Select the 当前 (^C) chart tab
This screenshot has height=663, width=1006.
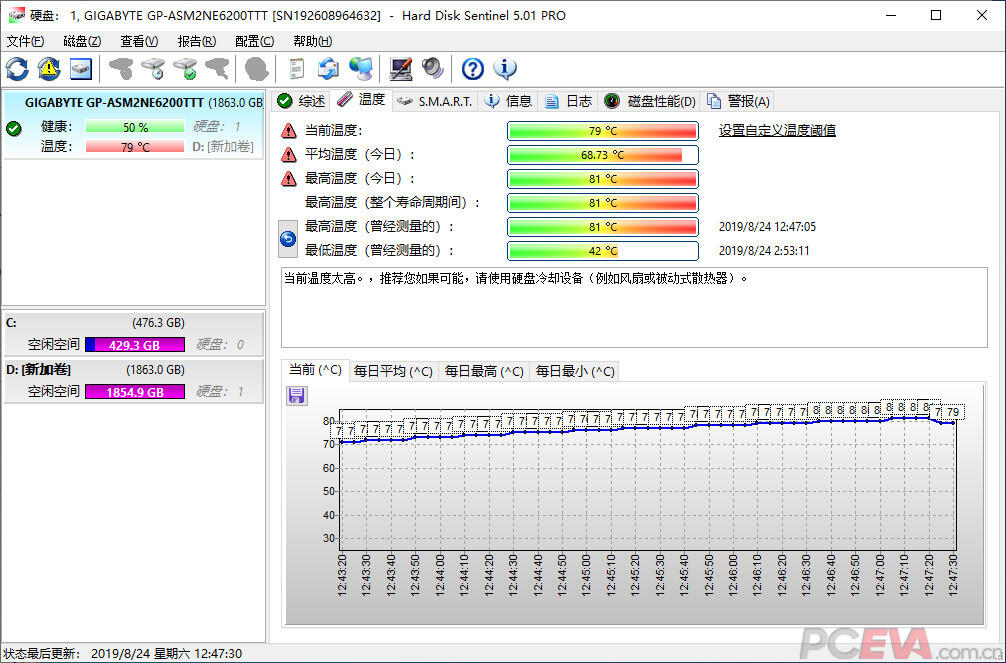point(315,370)
